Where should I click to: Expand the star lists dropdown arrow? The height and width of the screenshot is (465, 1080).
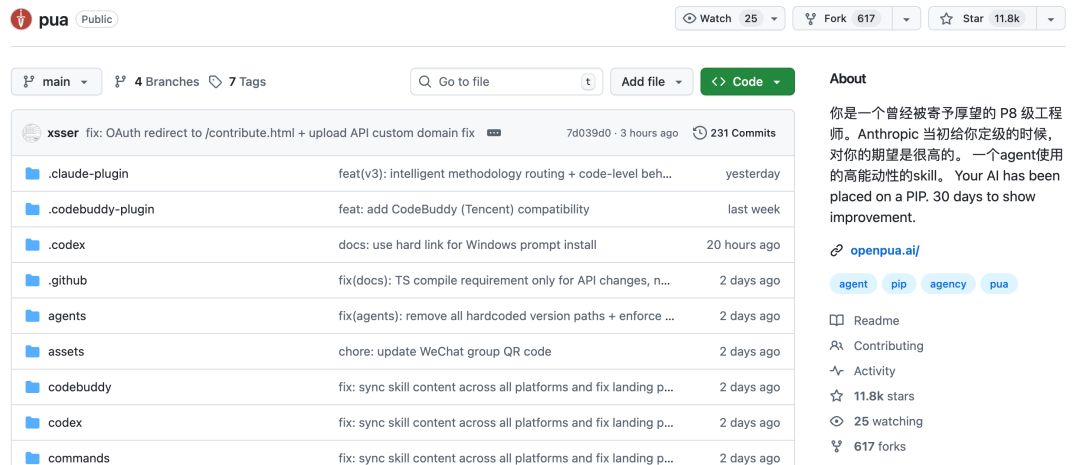[x=1049, y=19]
